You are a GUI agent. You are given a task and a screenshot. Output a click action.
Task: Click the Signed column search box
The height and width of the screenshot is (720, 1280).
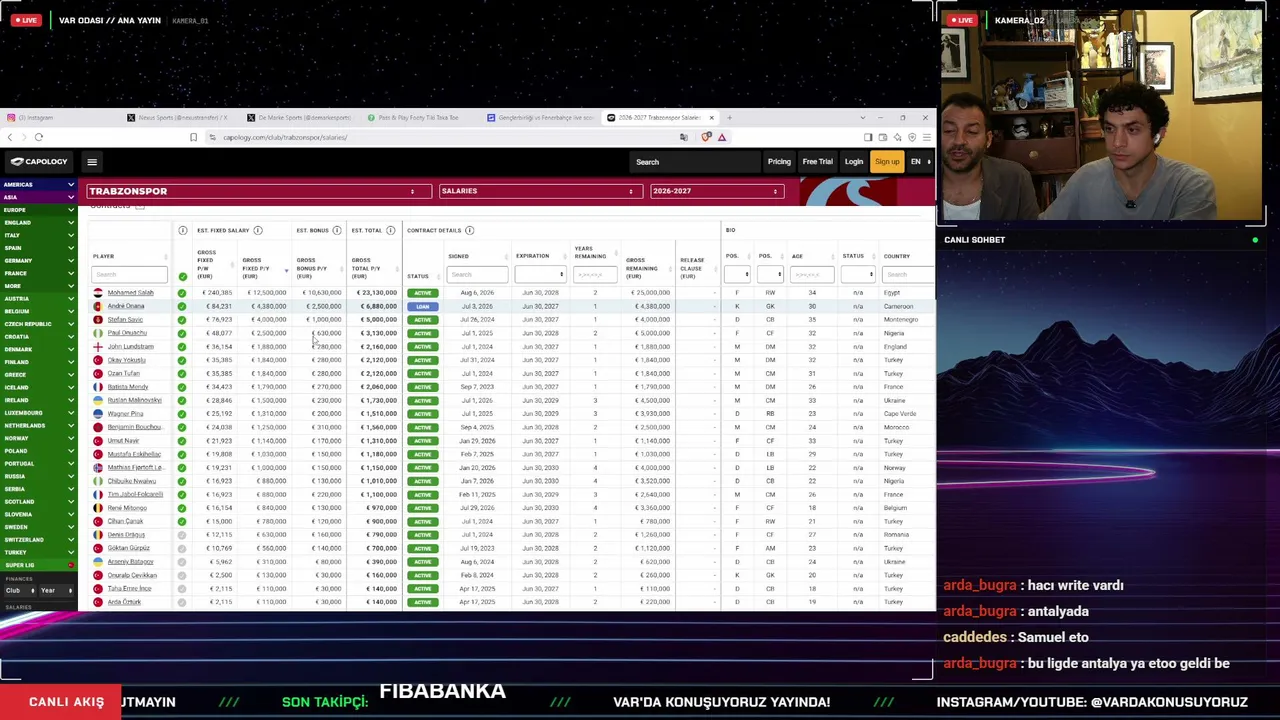coord(476,275)
